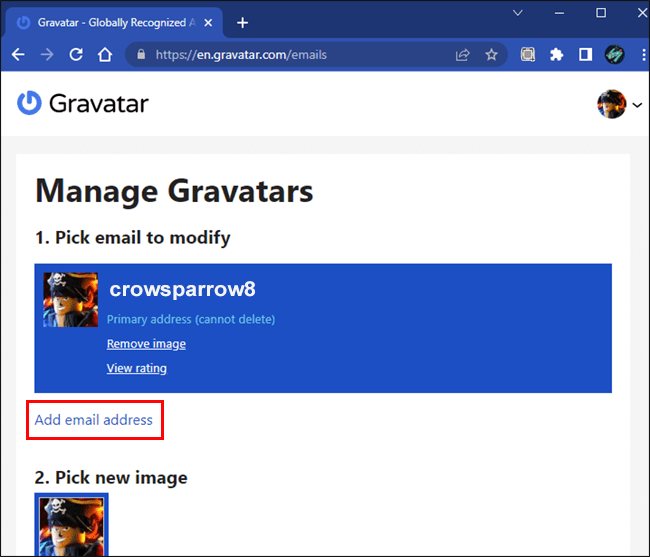Select the crowsparrow8 email entry

click(323, 328)
